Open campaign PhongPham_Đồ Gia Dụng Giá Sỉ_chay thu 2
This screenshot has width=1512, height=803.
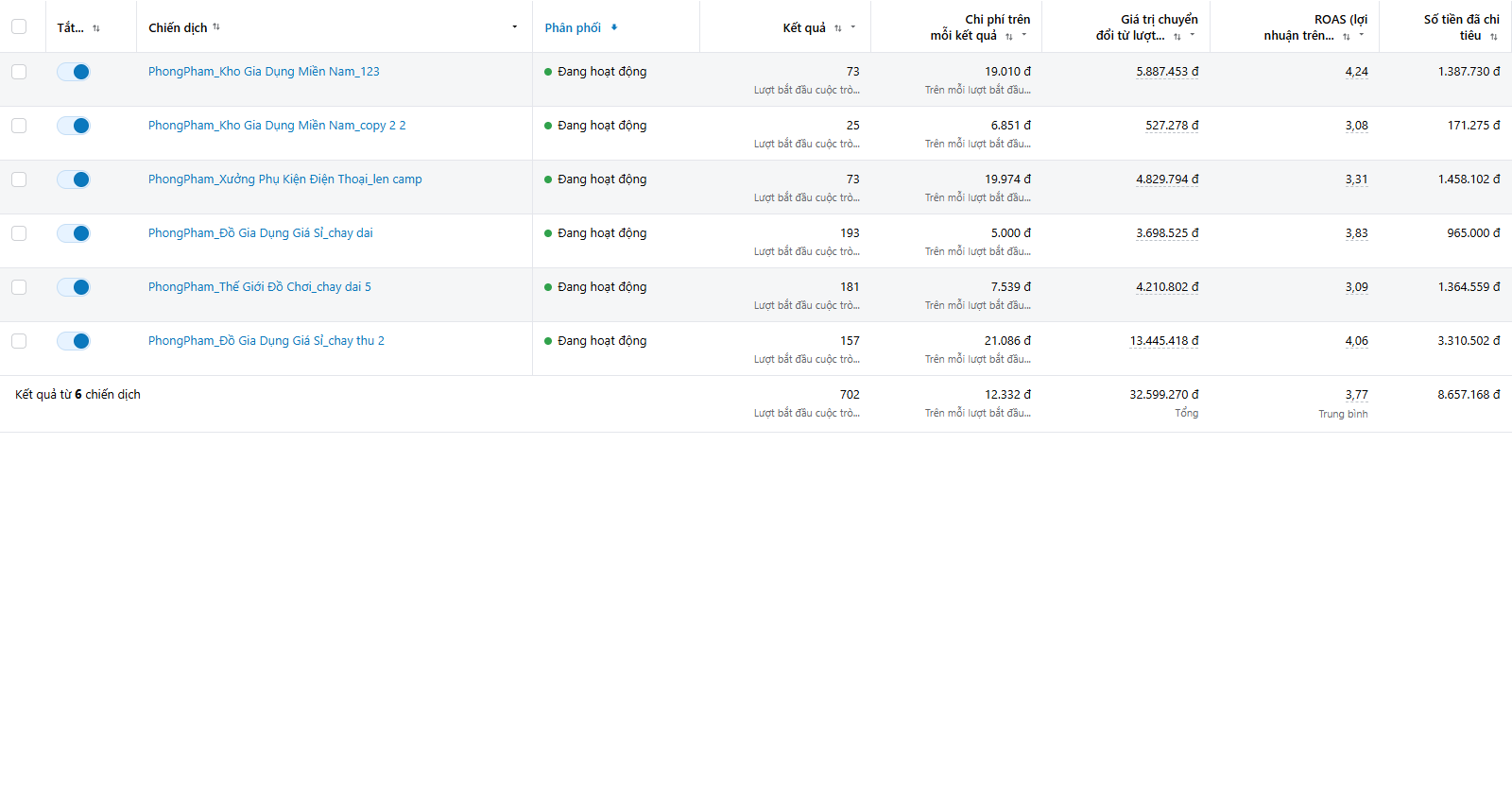pyautogui.click(x=266, y=341)
